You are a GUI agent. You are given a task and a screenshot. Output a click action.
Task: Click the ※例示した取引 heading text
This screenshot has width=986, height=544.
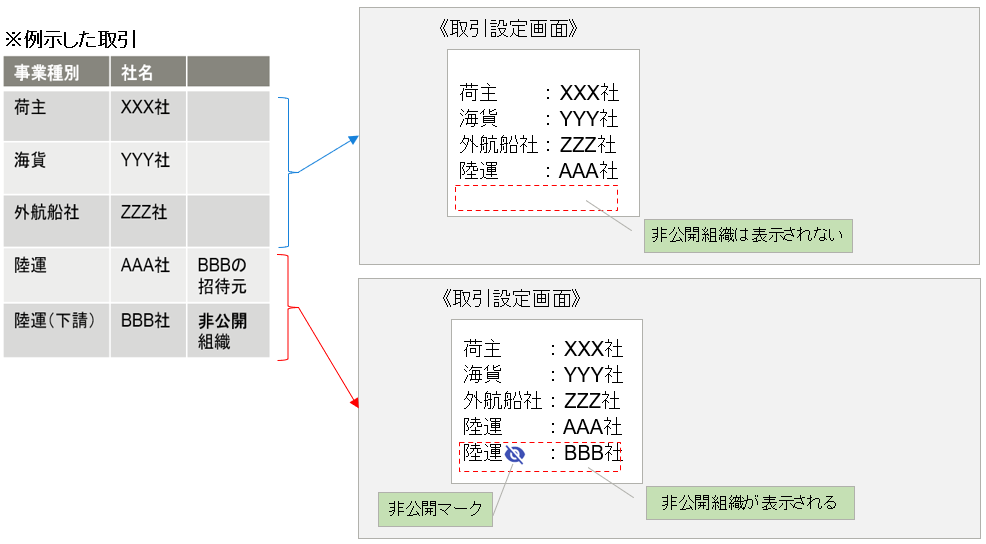click(x=70, y=40)
